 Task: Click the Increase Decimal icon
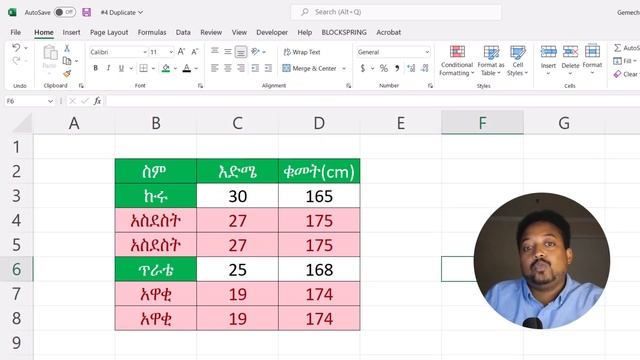[x=411, y=68]
